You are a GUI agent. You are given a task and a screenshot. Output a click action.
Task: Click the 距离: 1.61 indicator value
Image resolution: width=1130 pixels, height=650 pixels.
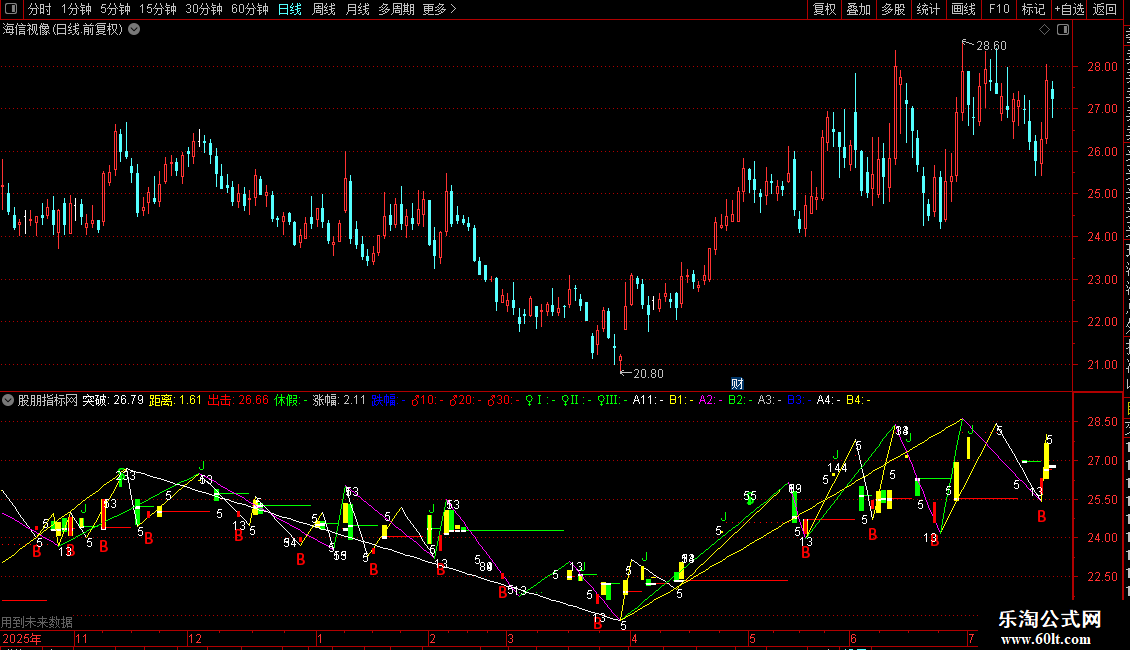(x=175, y=400)
